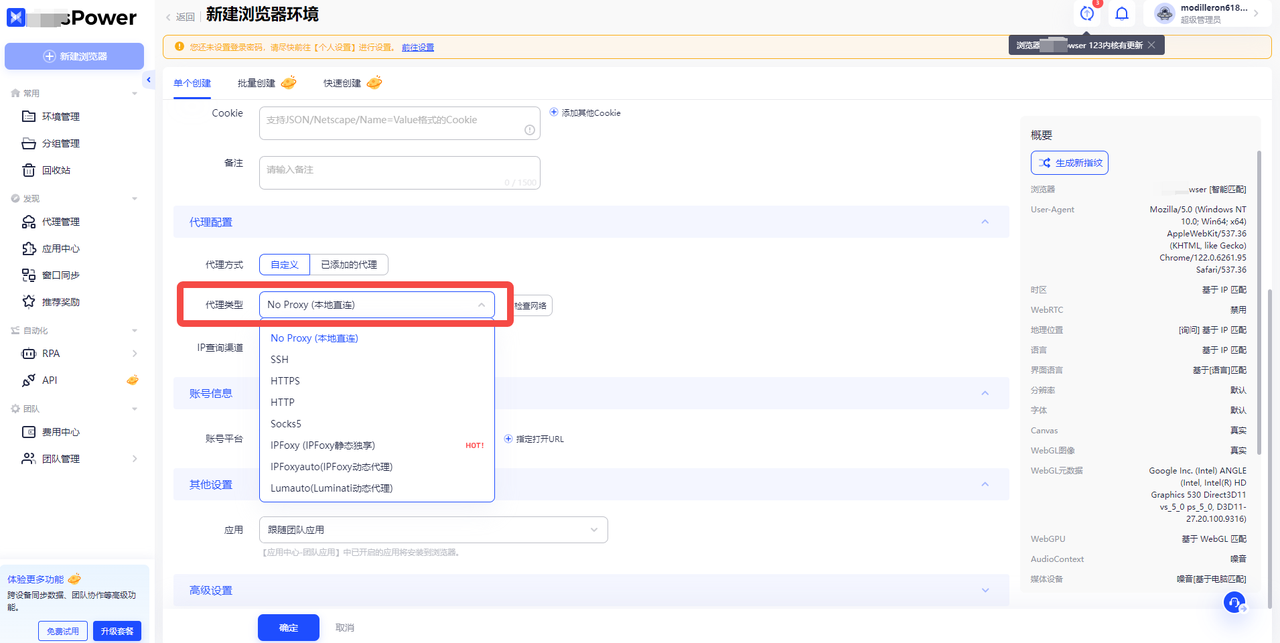Image resolution: width=1280 pixels, height=643 pixels.
Task: Open 回收站 recycle bin item
Action: click(56, 170)
